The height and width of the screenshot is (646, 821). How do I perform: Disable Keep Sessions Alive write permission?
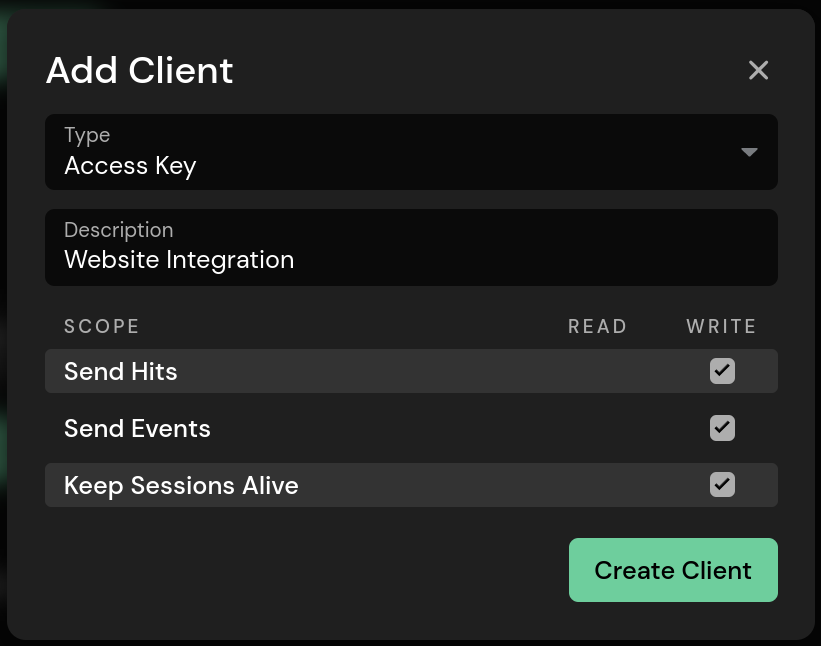(722, 485)
